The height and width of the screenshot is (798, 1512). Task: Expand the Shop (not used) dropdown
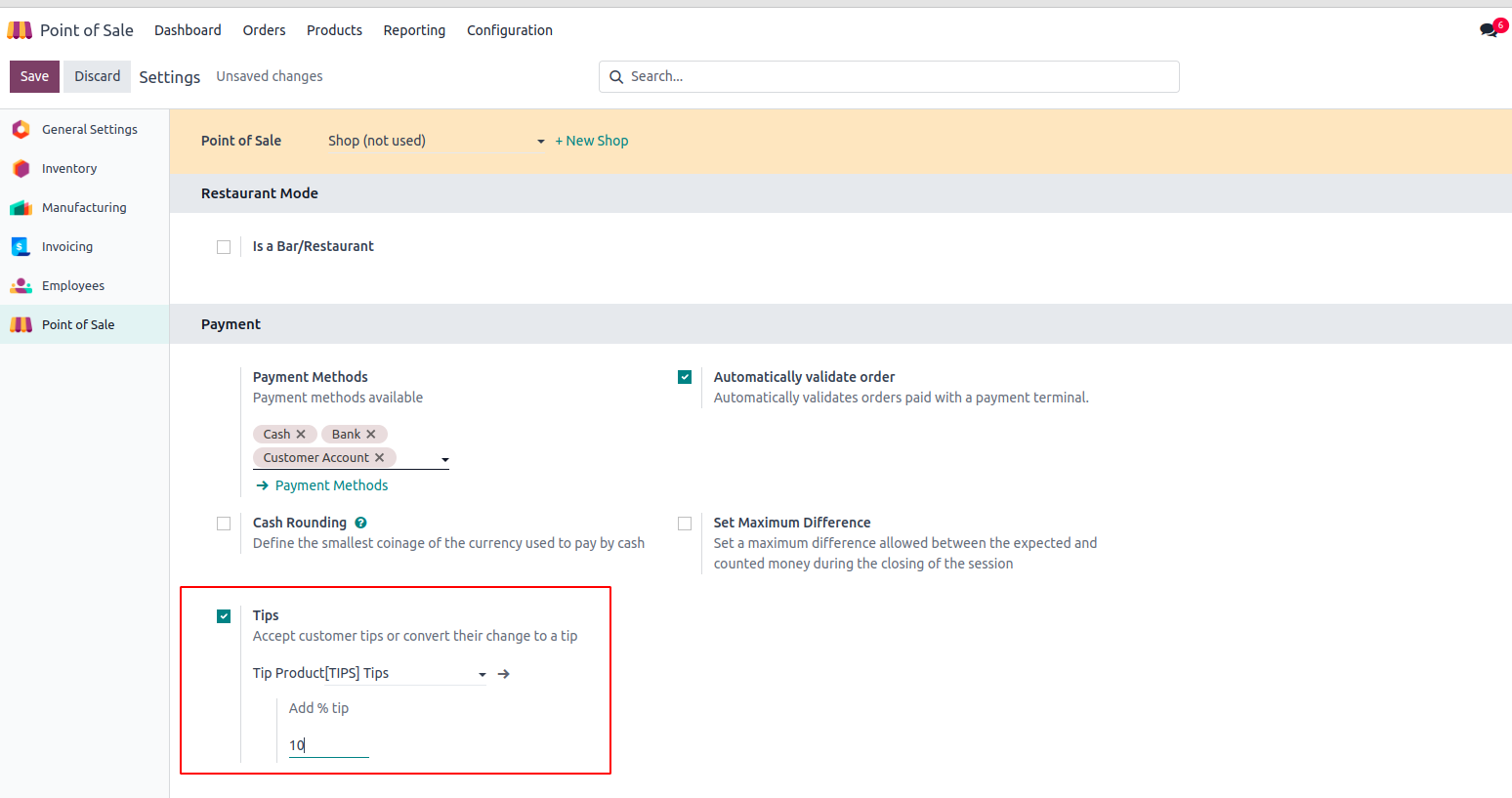click(540, 142)
